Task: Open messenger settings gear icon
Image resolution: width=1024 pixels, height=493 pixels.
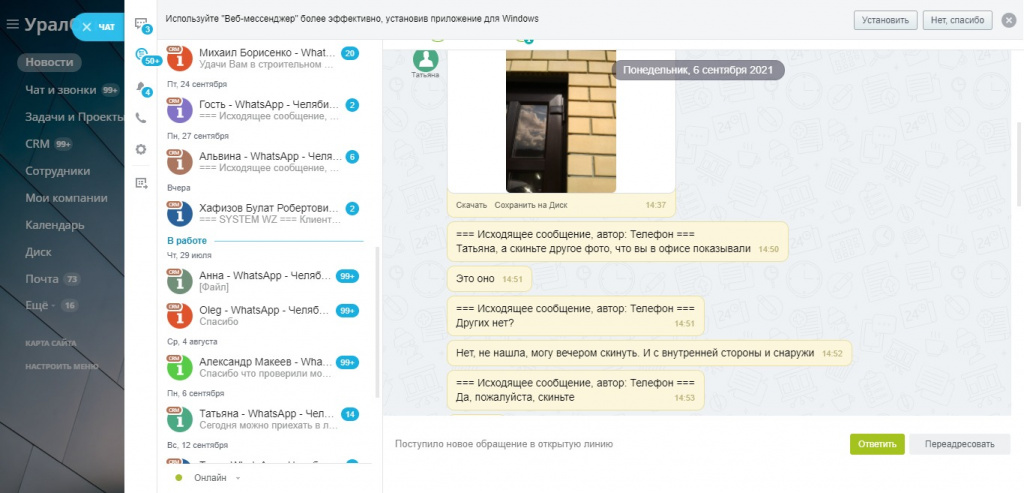Action: 141,149
